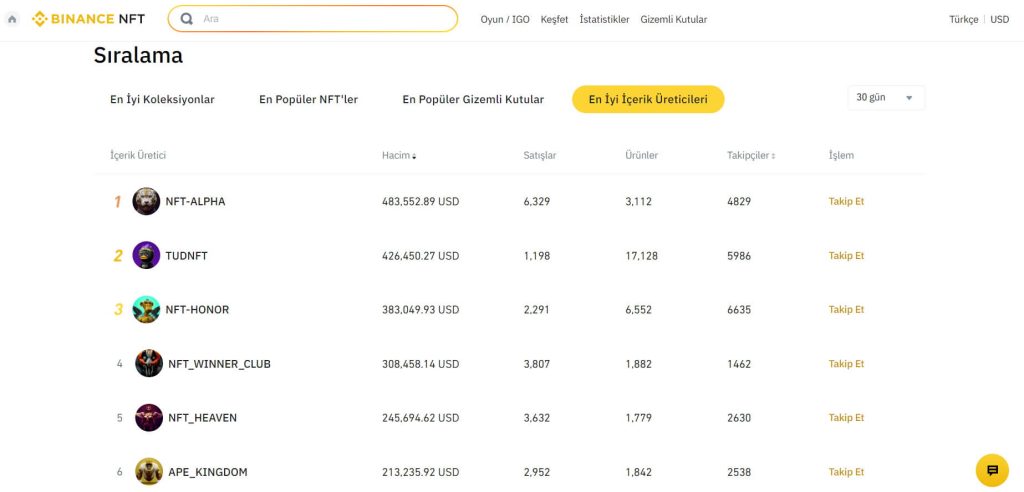1024x492 pixels.
Task: Click volume 308,458.14 USD
Action: 421,364
